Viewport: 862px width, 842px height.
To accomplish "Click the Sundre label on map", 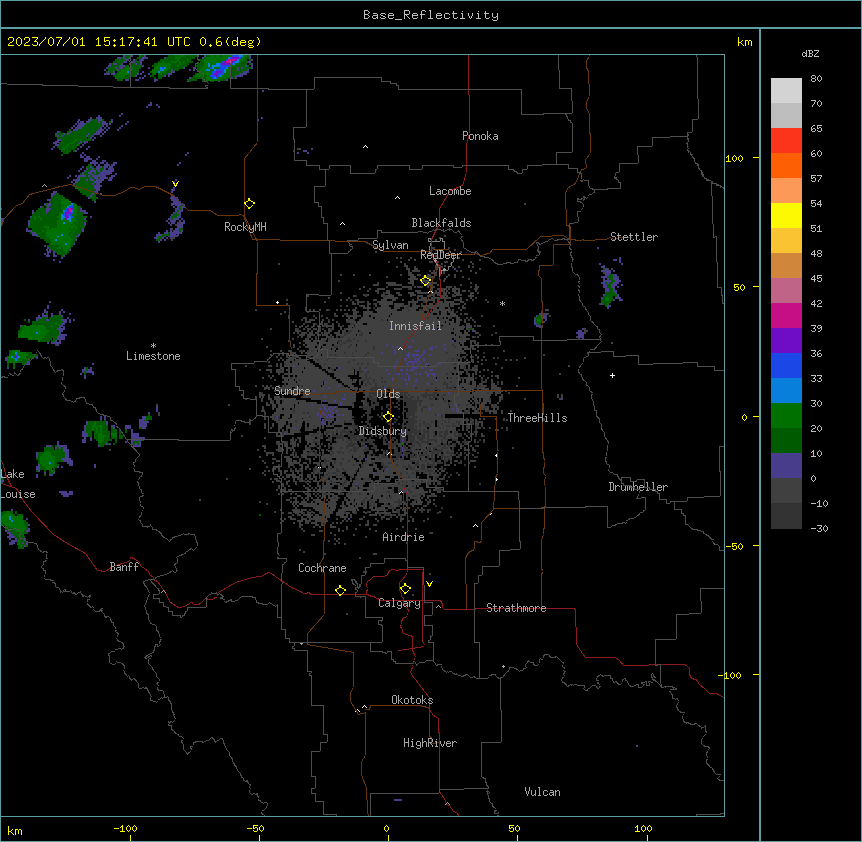I will tap(292, 391).
